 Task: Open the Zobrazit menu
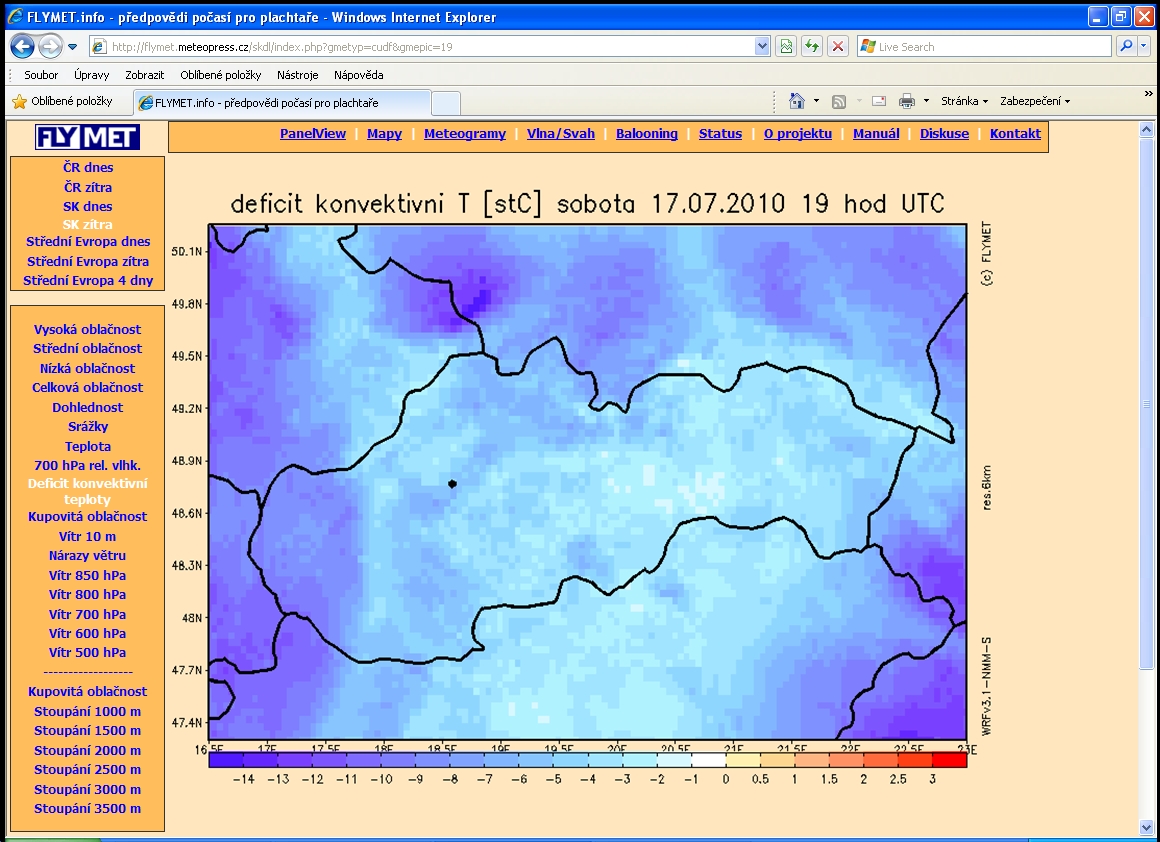click(x=144, y=75)
